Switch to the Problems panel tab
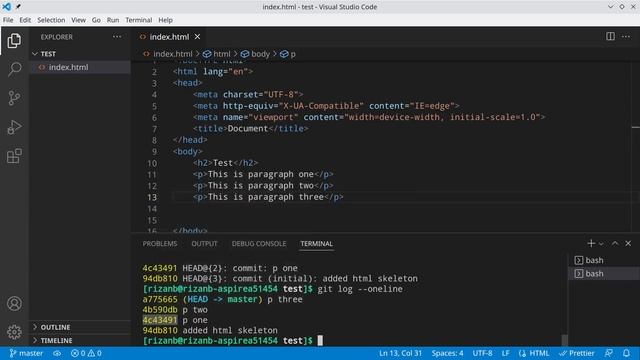Image resolution: width=640 pixels, height=360 pixels. click(160, 244)
